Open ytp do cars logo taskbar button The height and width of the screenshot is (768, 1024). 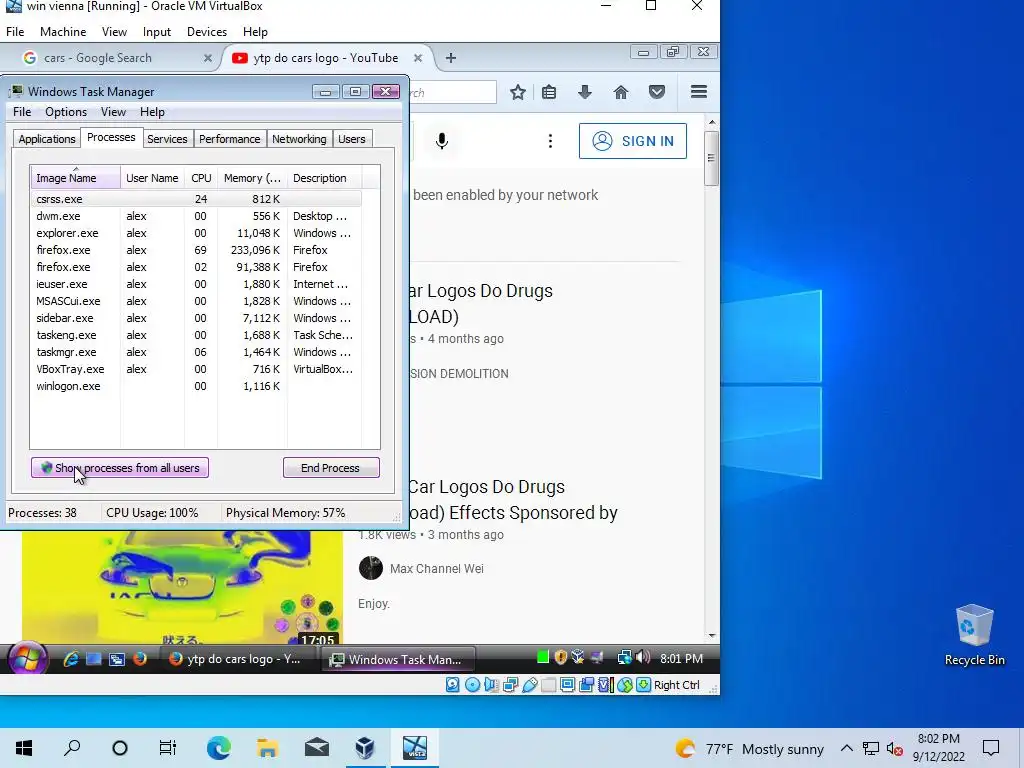pyautogui.click(x=236, y=659)
